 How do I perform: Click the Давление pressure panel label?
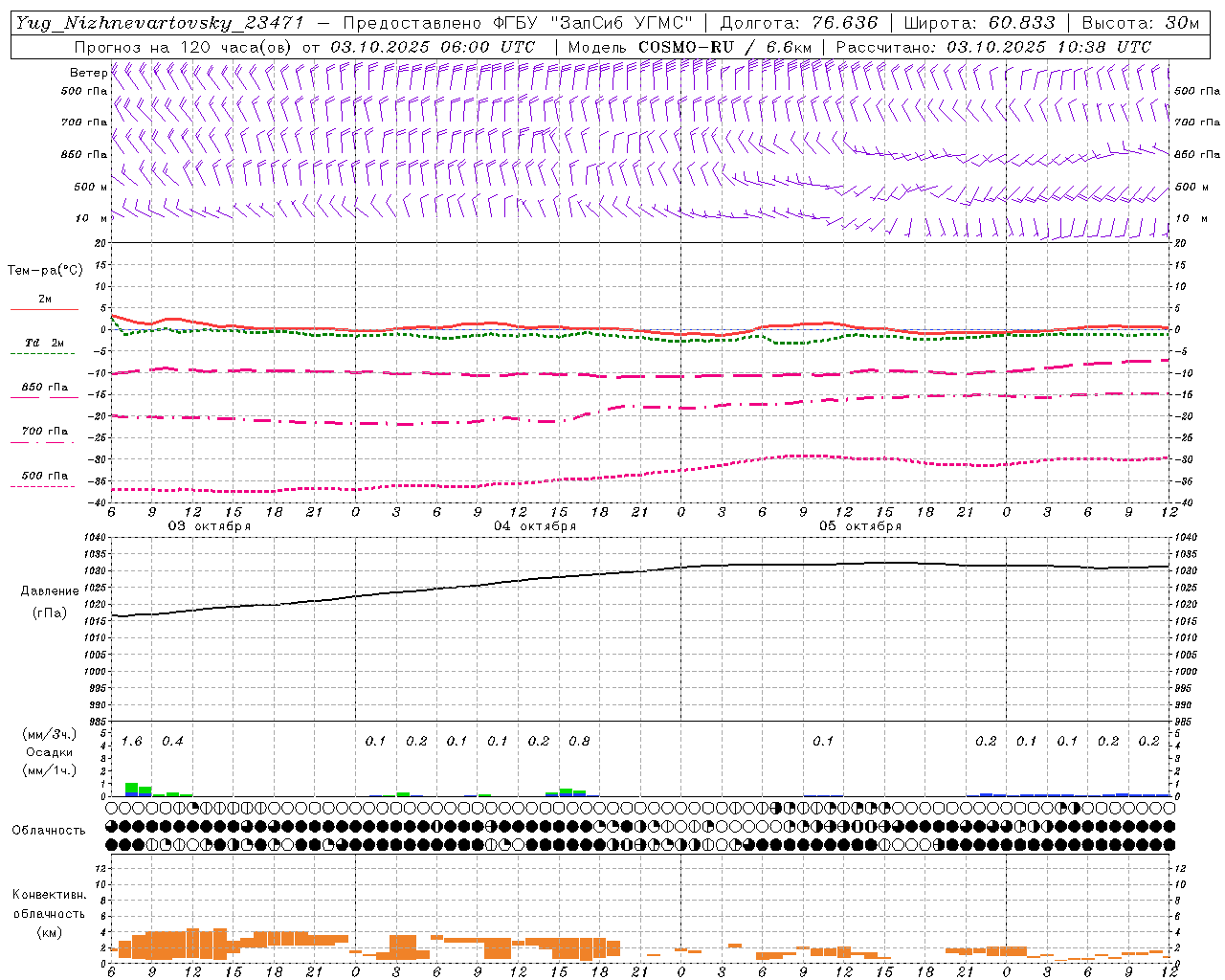[x=50, y=591]
